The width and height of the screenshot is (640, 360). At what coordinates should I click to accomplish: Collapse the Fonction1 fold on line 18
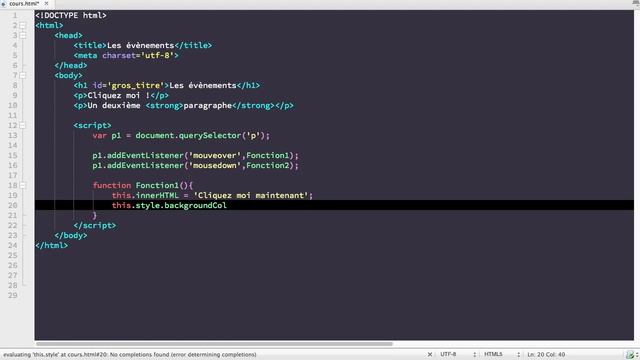click(23, 185)
